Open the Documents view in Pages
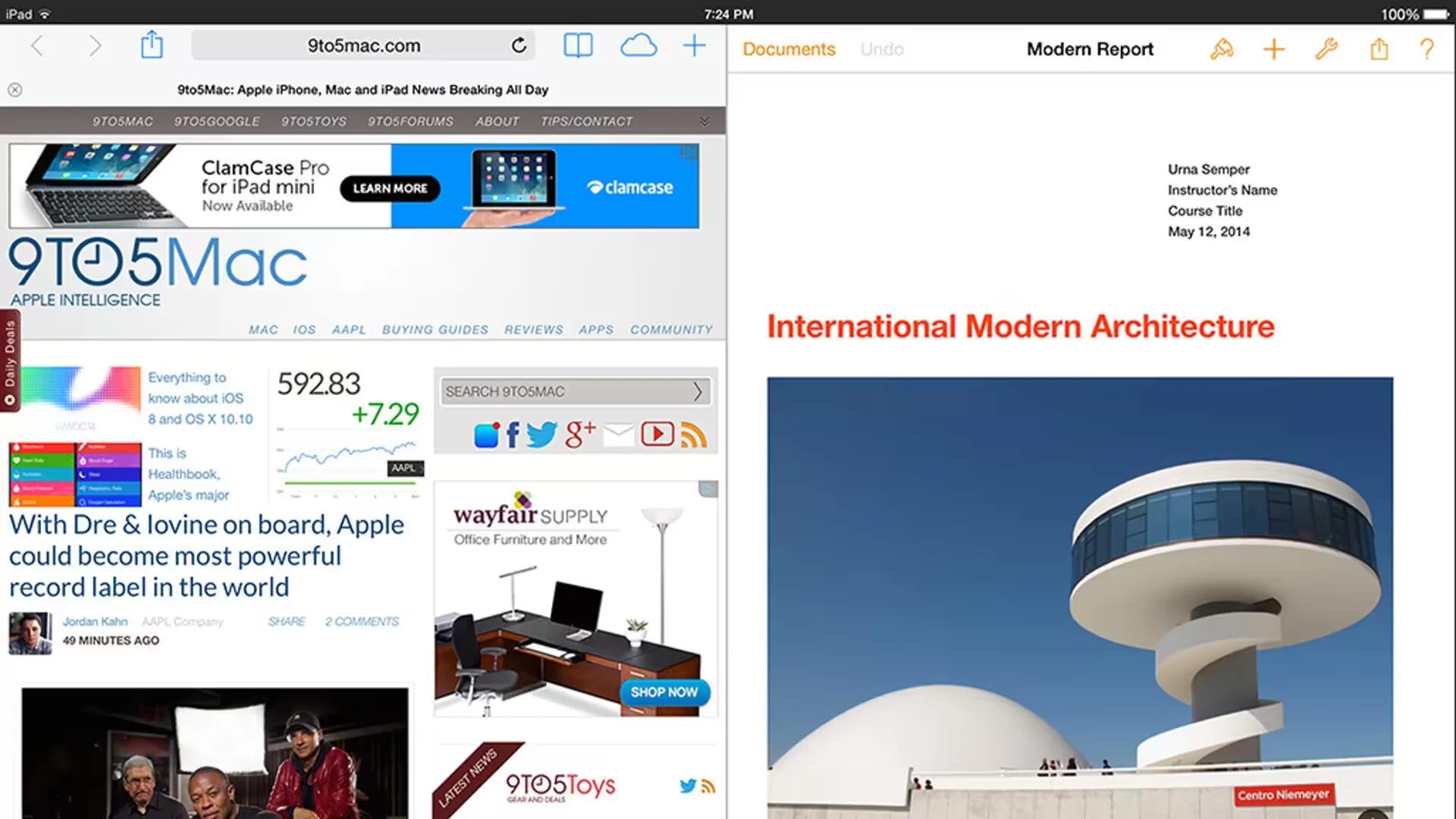The image size is (1456, 819). click(x=788, y=49)
